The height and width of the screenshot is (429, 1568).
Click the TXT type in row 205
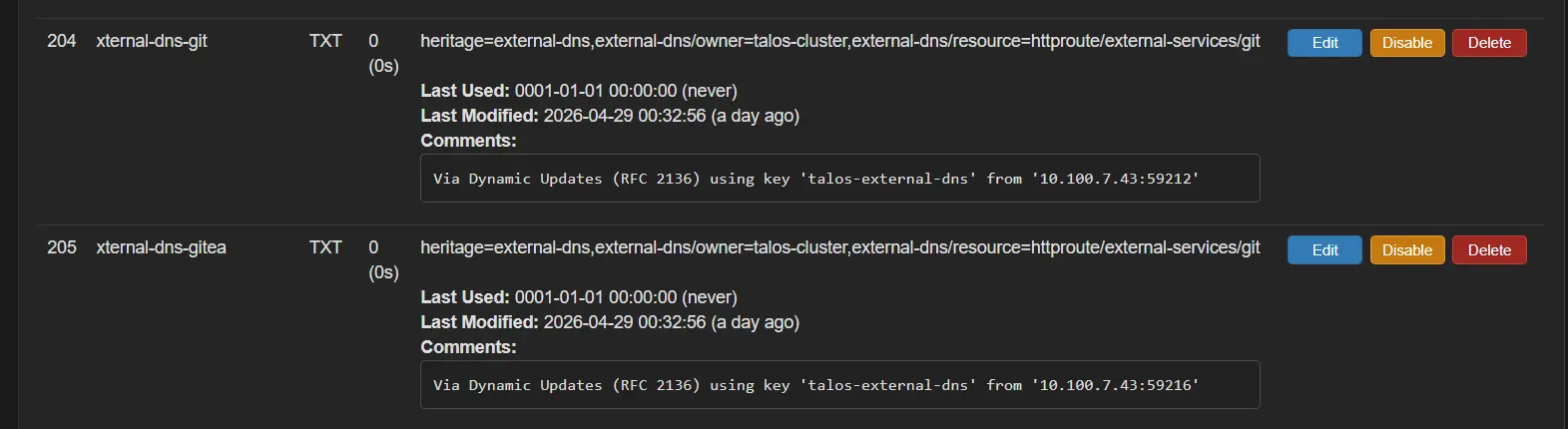(325, 247)
